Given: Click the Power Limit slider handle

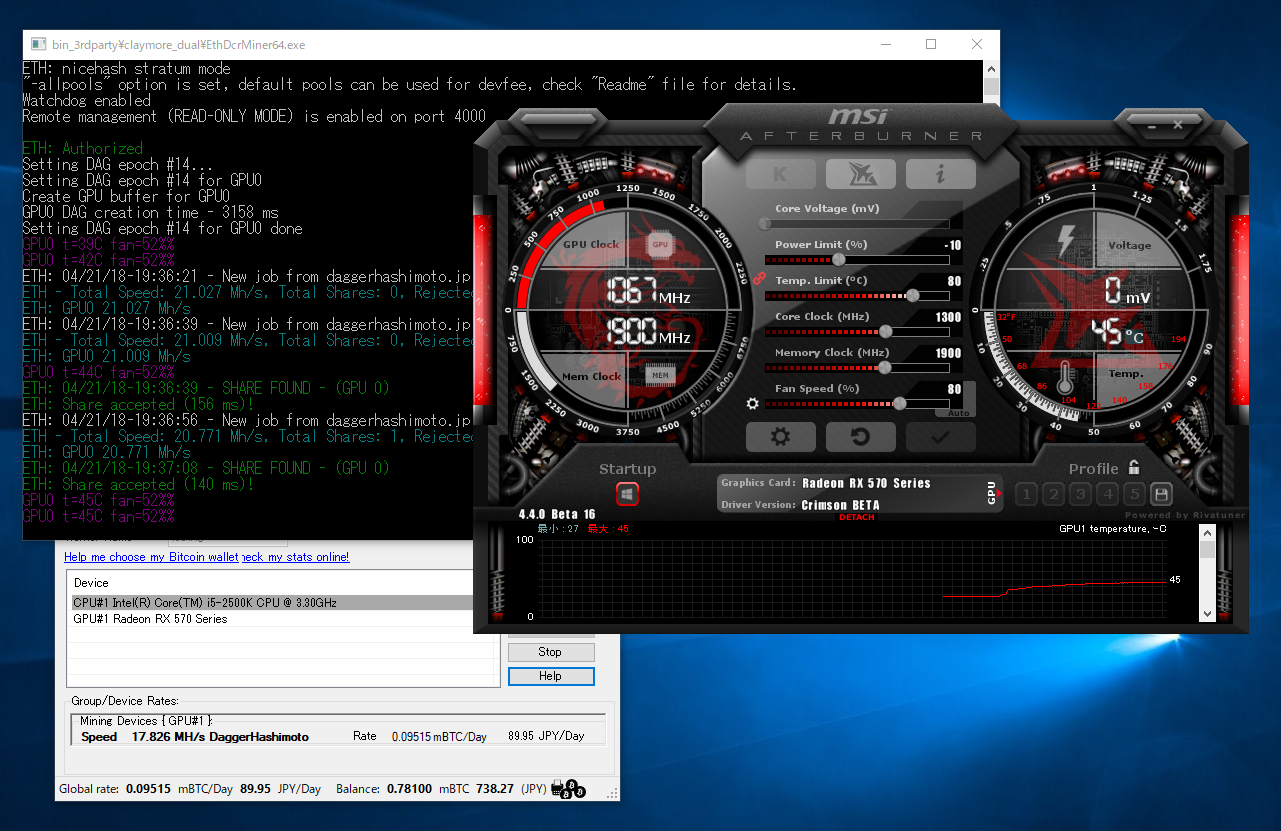Looking at the screenshot, I should tap(839, 260).
